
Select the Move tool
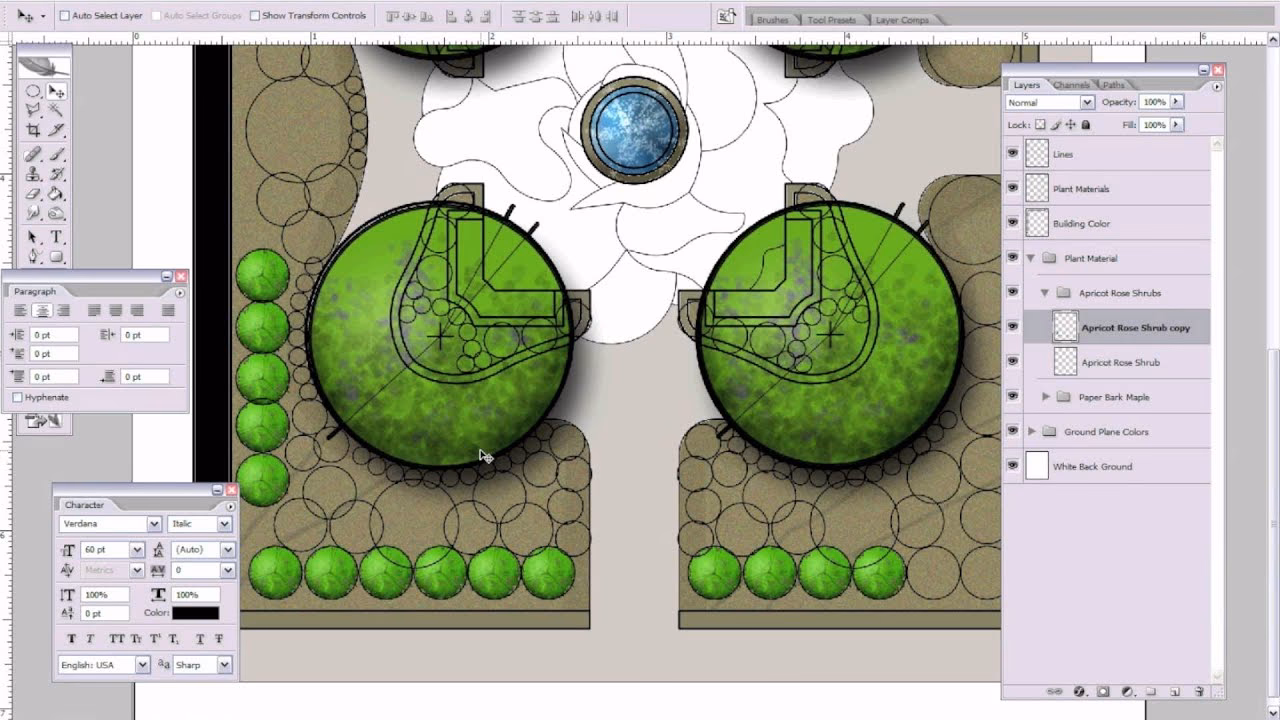point(57,92)
